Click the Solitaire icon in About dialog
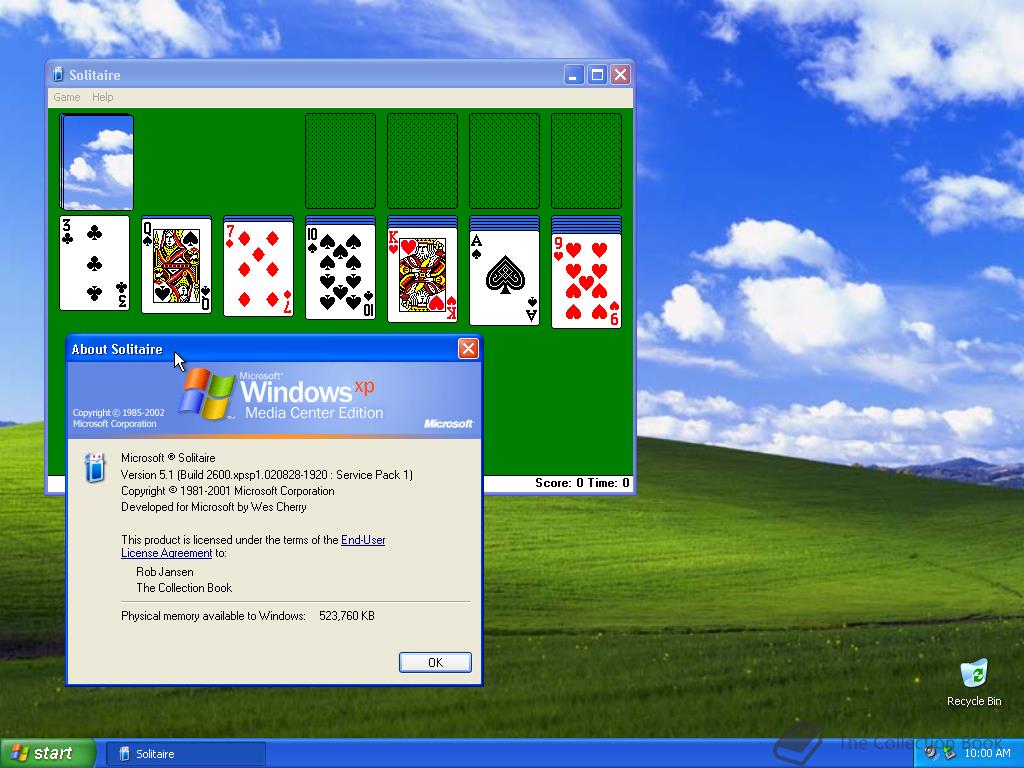The width and height of the screenshot is (1024, 768). click(95, 468)
